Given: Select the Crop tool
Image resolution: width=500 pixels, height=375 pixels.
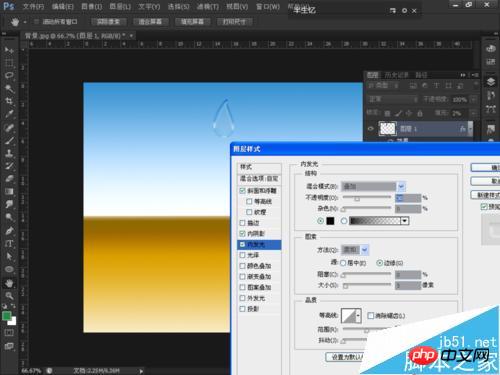Looking at the screenshot, I should (x=9, y=101).
